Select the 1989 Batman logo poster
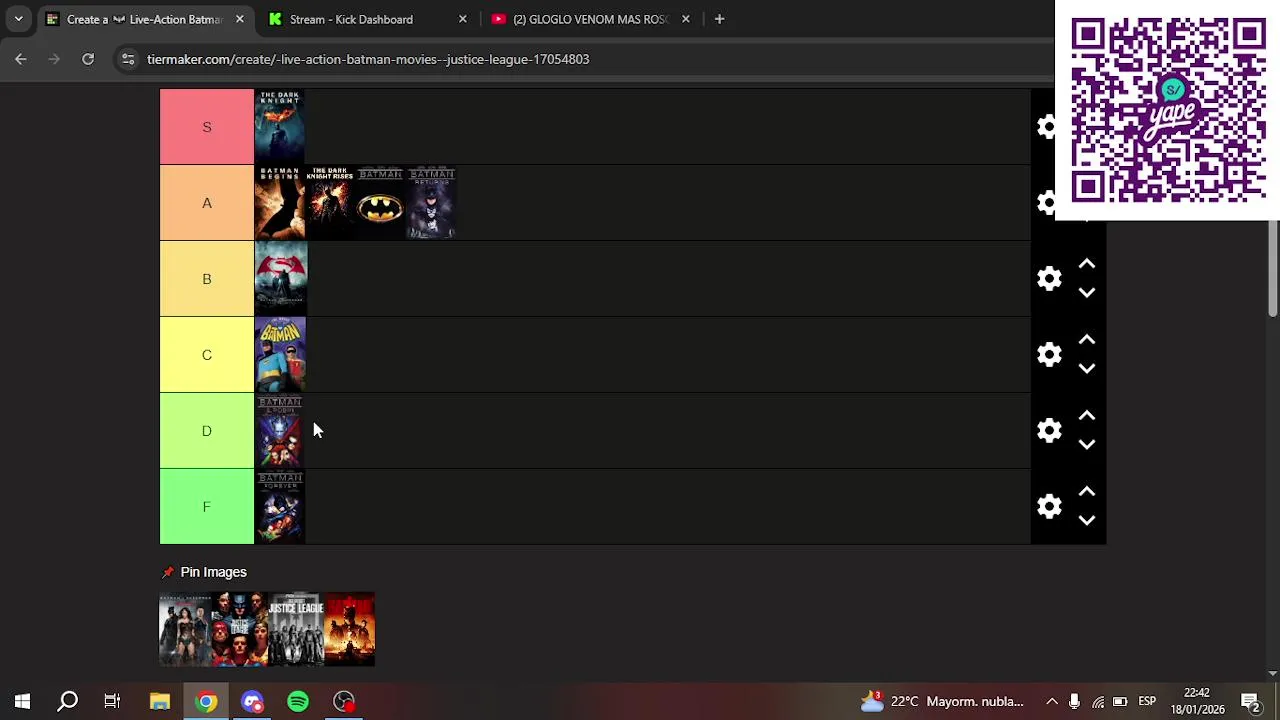 coord(380,203)
